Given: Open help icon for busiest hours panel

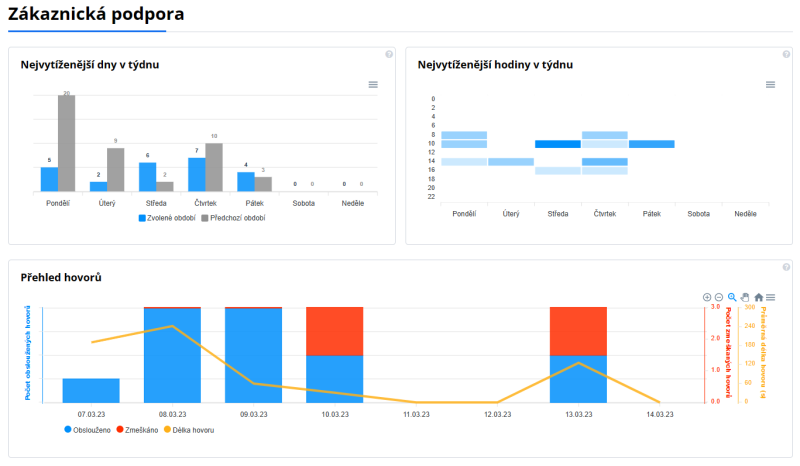Looking at the screenshot, I should pyautogui.click(x=786, y=54).
